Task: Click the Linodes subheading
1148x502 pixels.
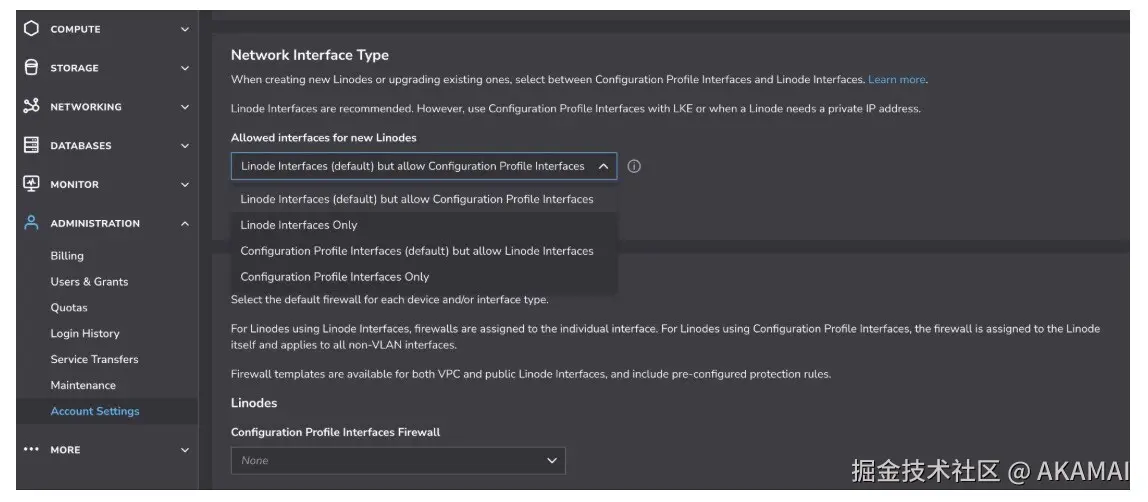Action: tap(254, 403)
